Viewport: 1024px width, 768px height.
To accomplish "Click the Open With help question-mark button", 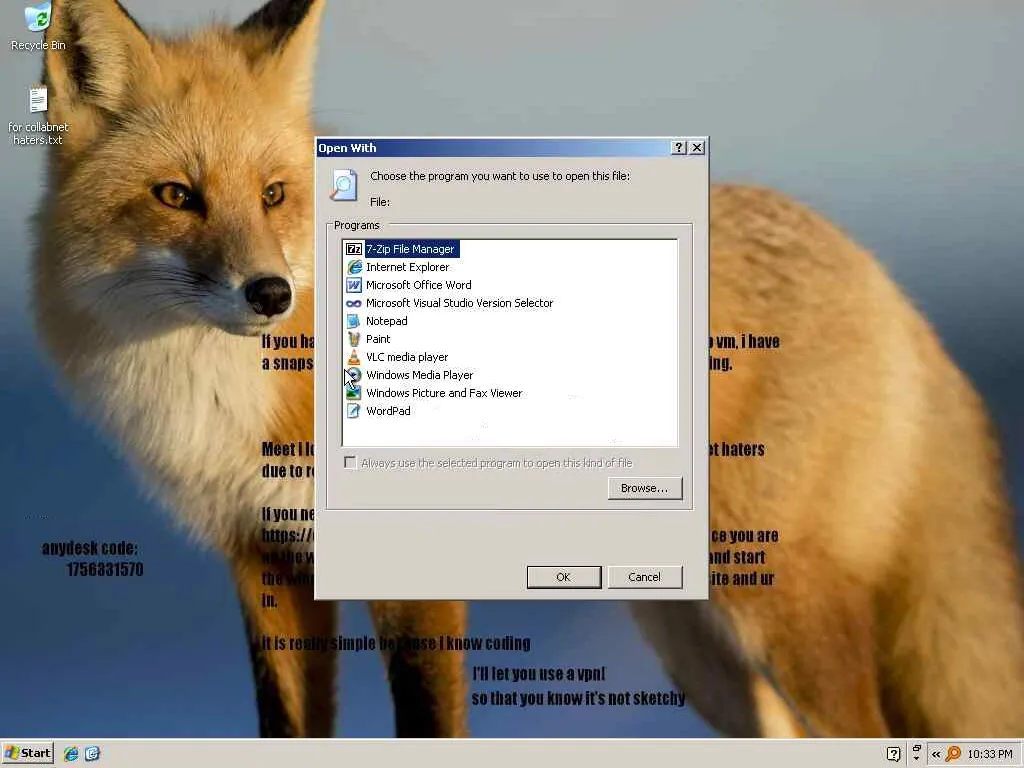I will [679, 148].
